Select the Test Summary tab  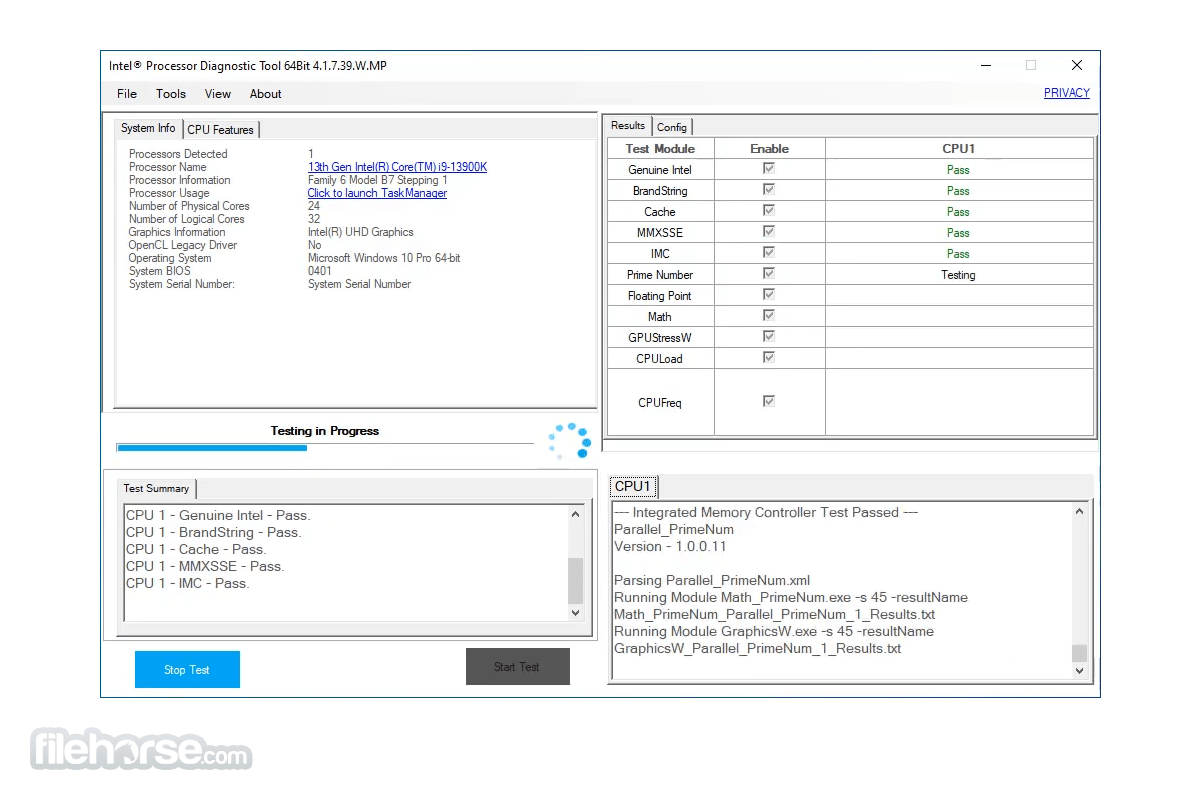pyautogui.click(x=156, y=489)
